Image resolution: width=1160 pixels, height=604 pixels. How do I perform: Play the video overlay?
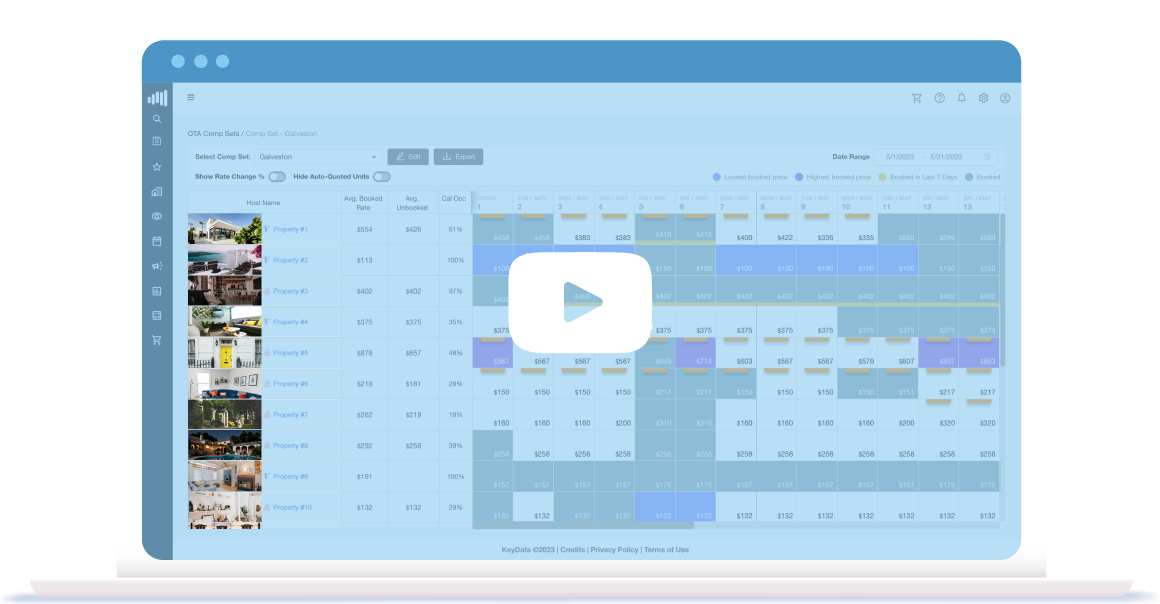tap(580, 300)
